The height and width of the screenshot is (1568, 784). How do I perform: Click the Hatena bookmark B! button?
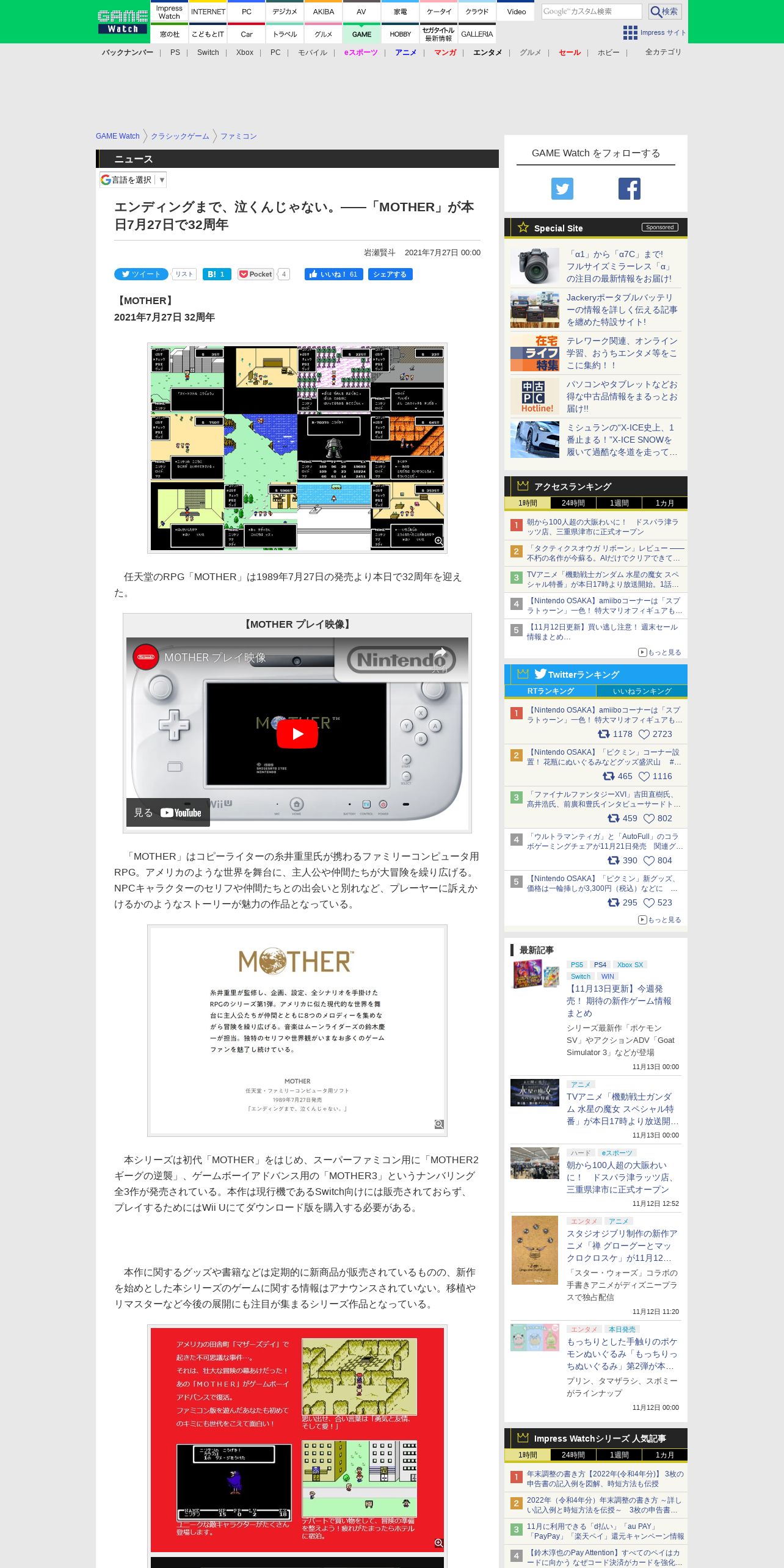217,274
